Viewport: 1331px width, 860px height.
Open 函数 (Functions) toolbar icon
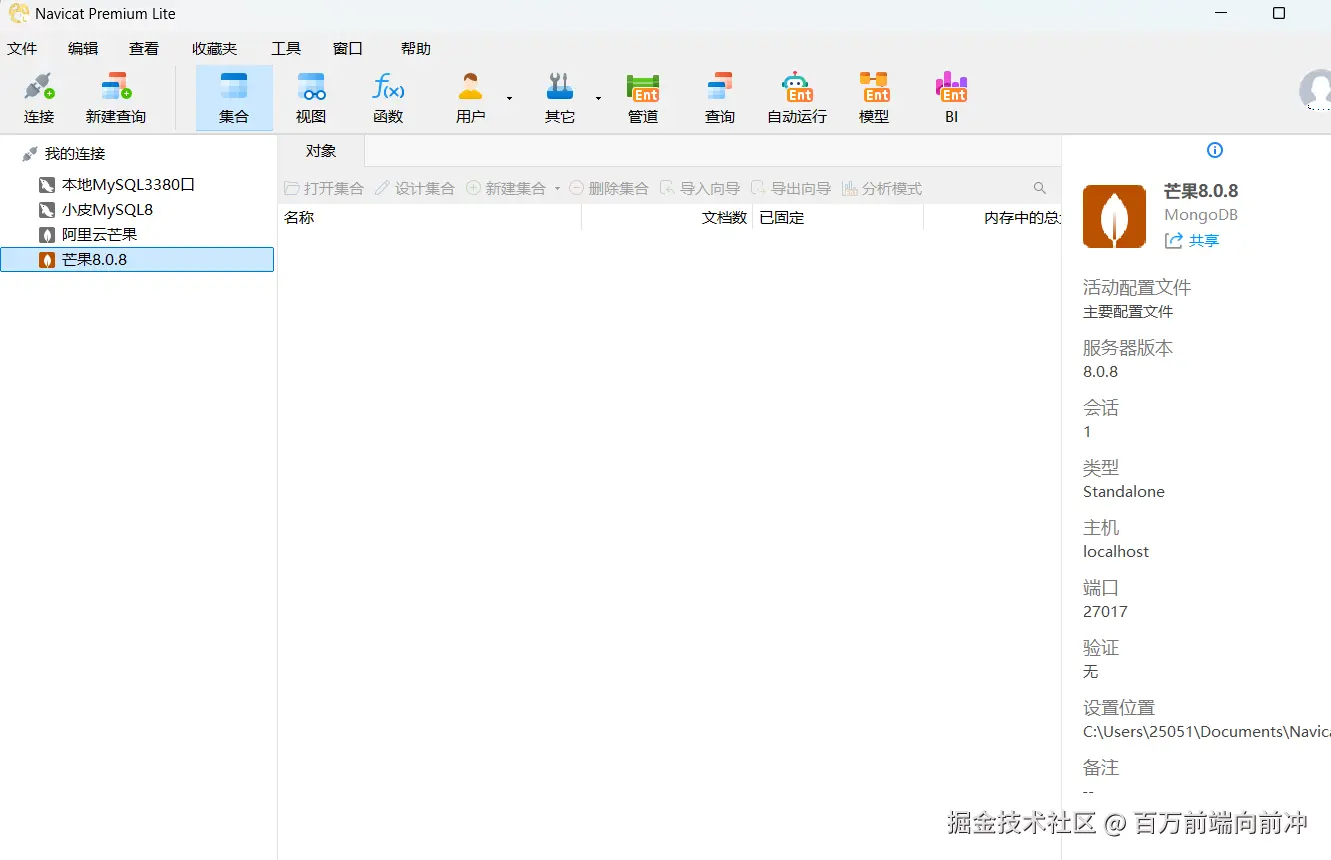click(x=387, y=97)
